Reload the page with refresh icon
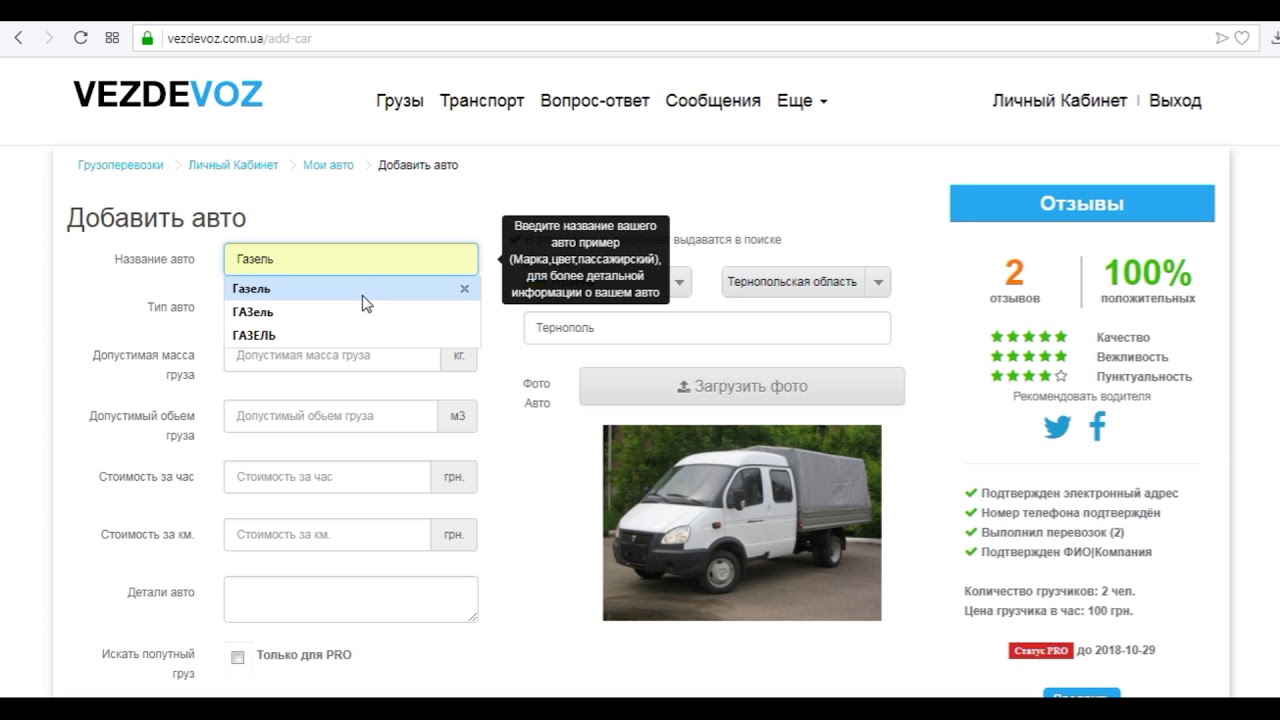Screen dimensions: 1280x720 [81, 38]
